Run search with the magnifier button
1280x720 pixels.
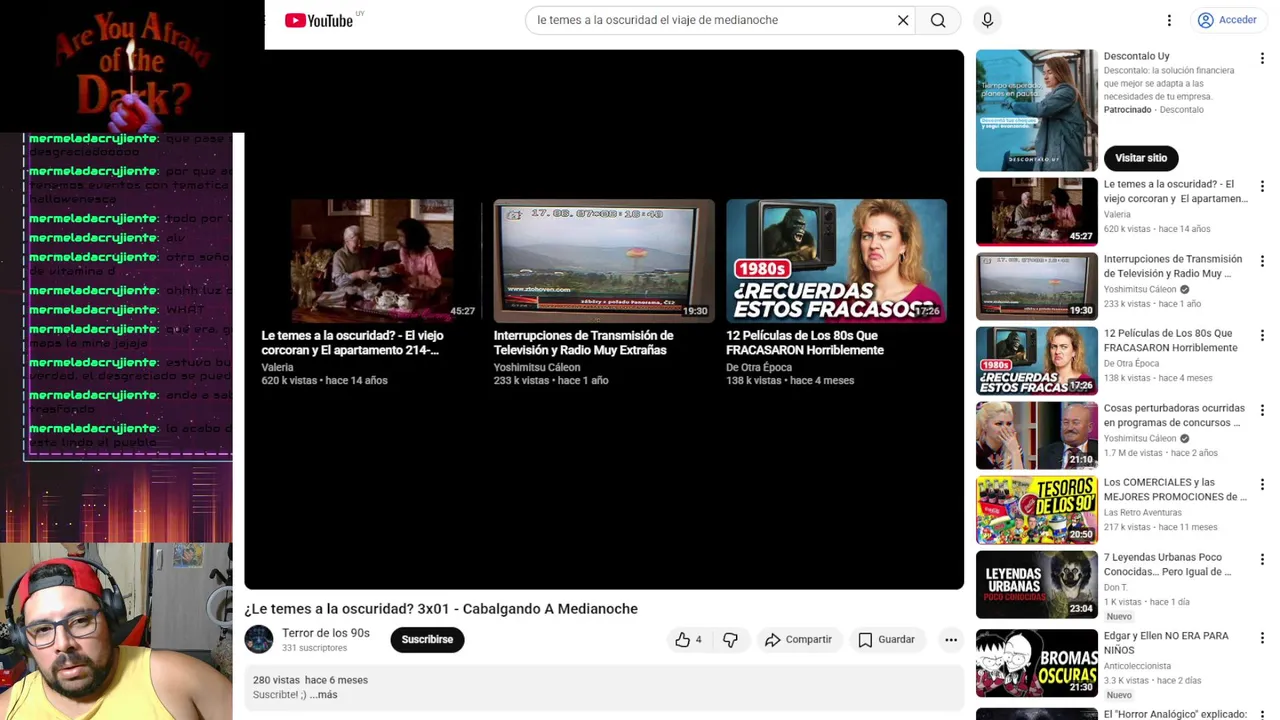[x=938, y=20]
